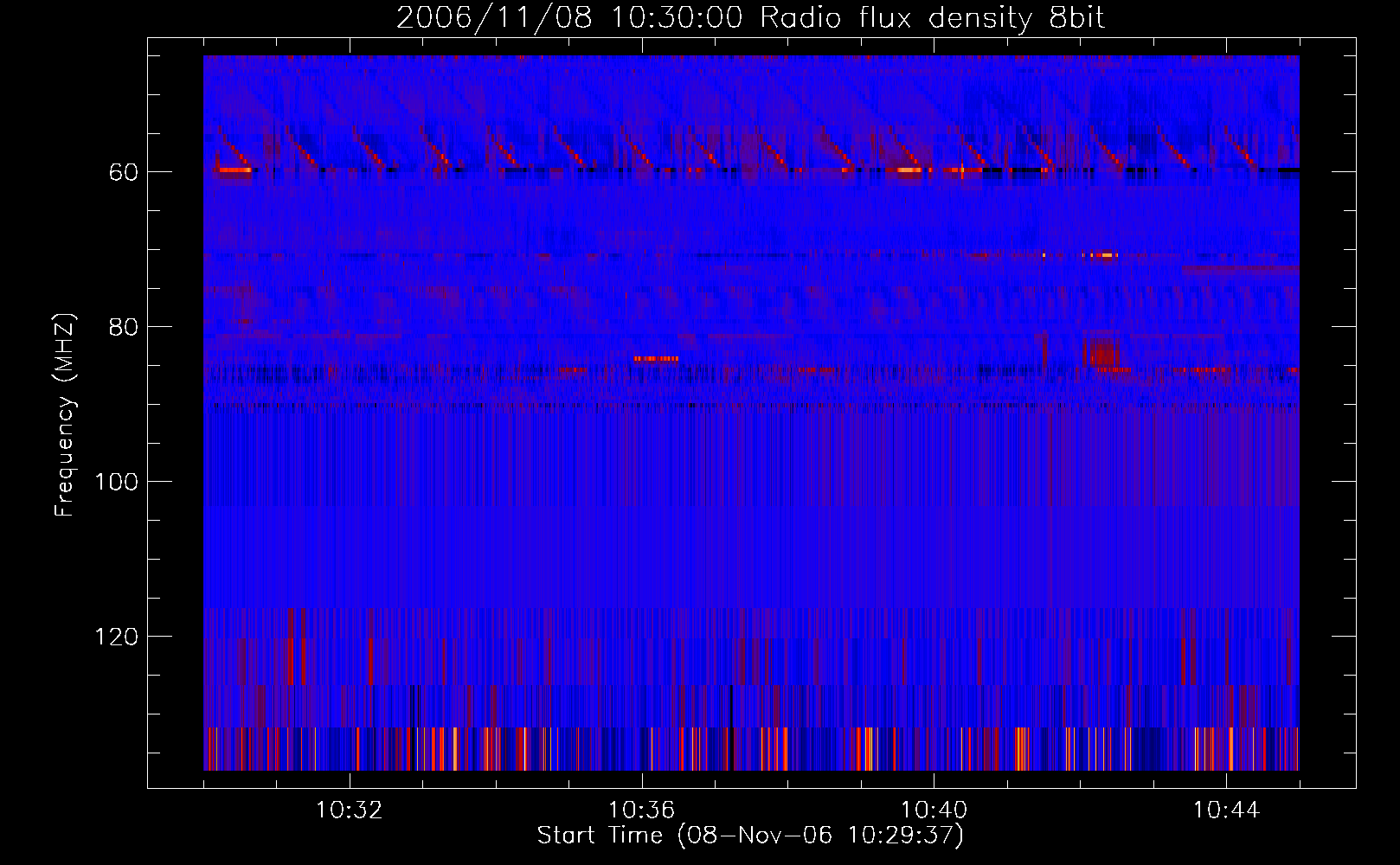The image size is (1400, 865).
Task: Click the '120' frequency tick label
Action: pos(116,637)
